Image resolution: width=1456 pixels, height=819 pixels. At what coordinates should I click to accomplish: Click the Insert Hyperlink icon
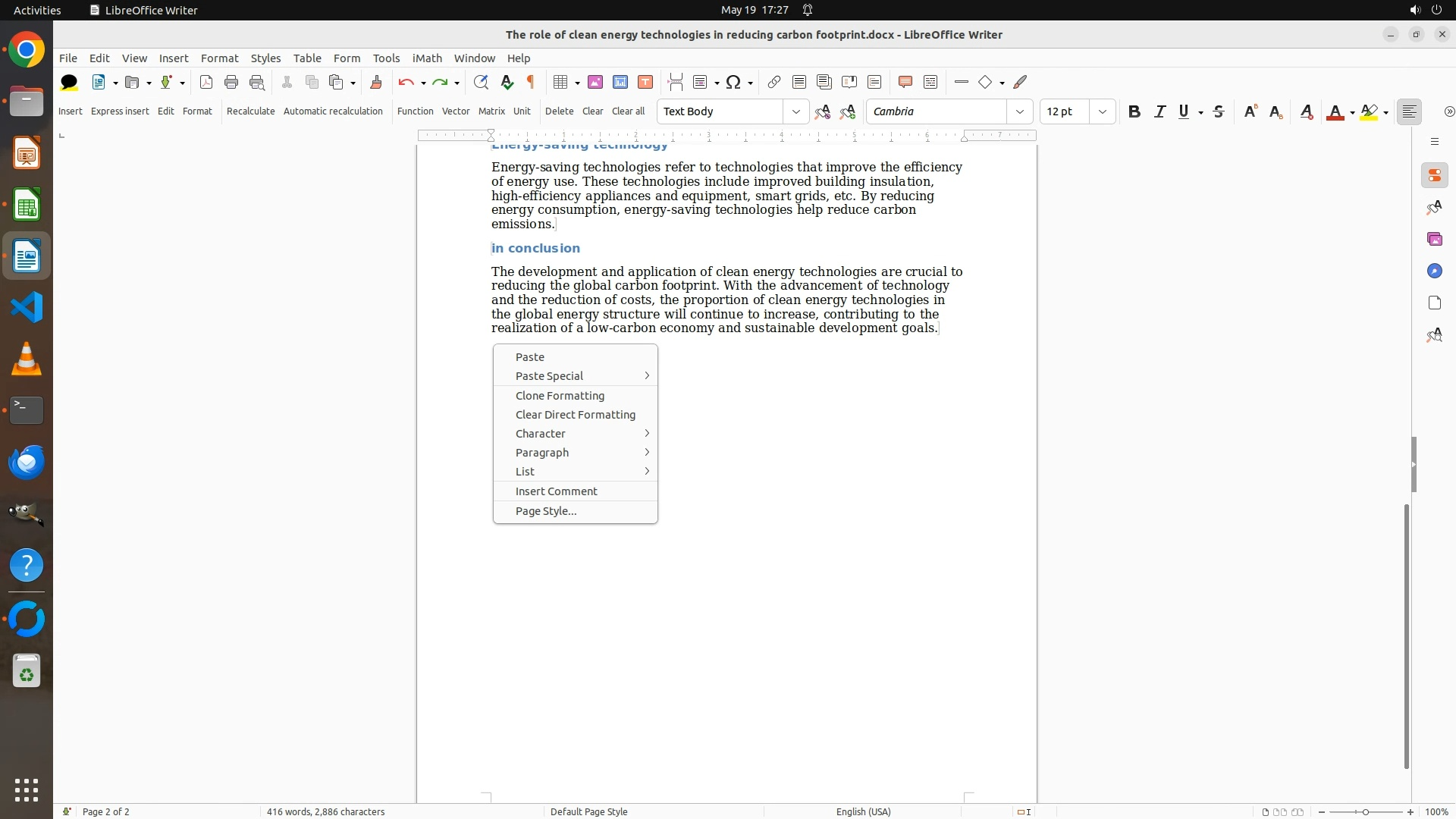(x=773, y=82)
